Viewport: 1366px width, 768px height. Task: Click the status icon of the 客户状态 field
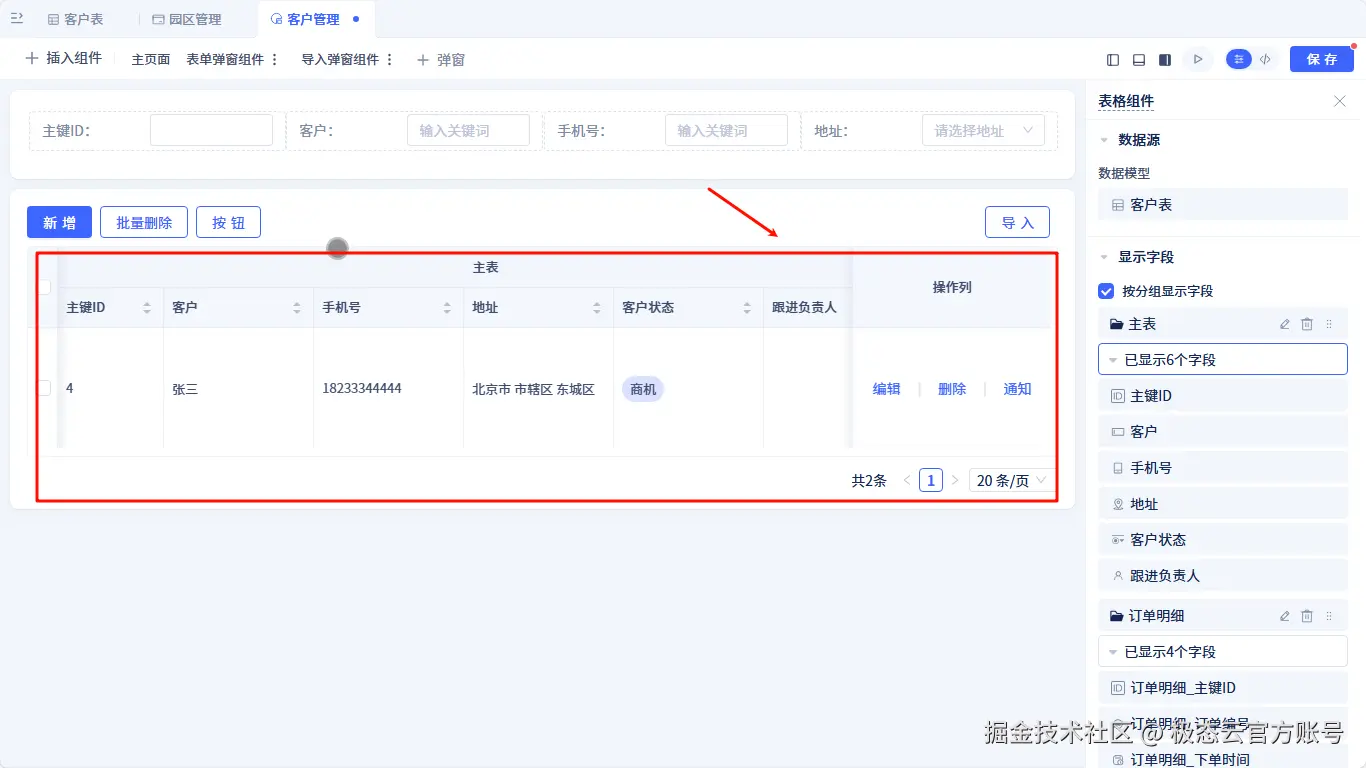[1118, 540]
